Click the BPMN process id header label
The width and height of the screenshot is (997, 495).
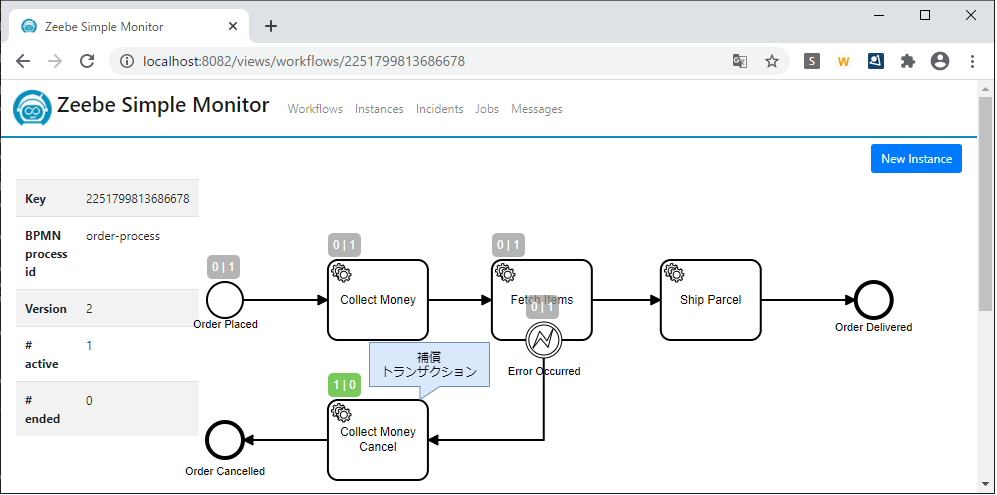pos(46,254)
